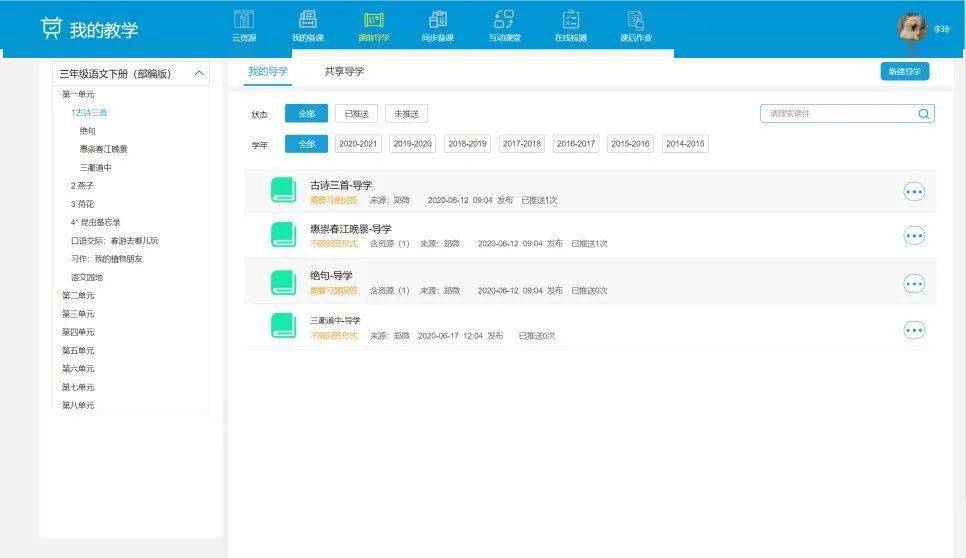This screenshot has width=966, height=558.
Task: Filter by school year 2017-2018
Action: [x=521, y=144]
